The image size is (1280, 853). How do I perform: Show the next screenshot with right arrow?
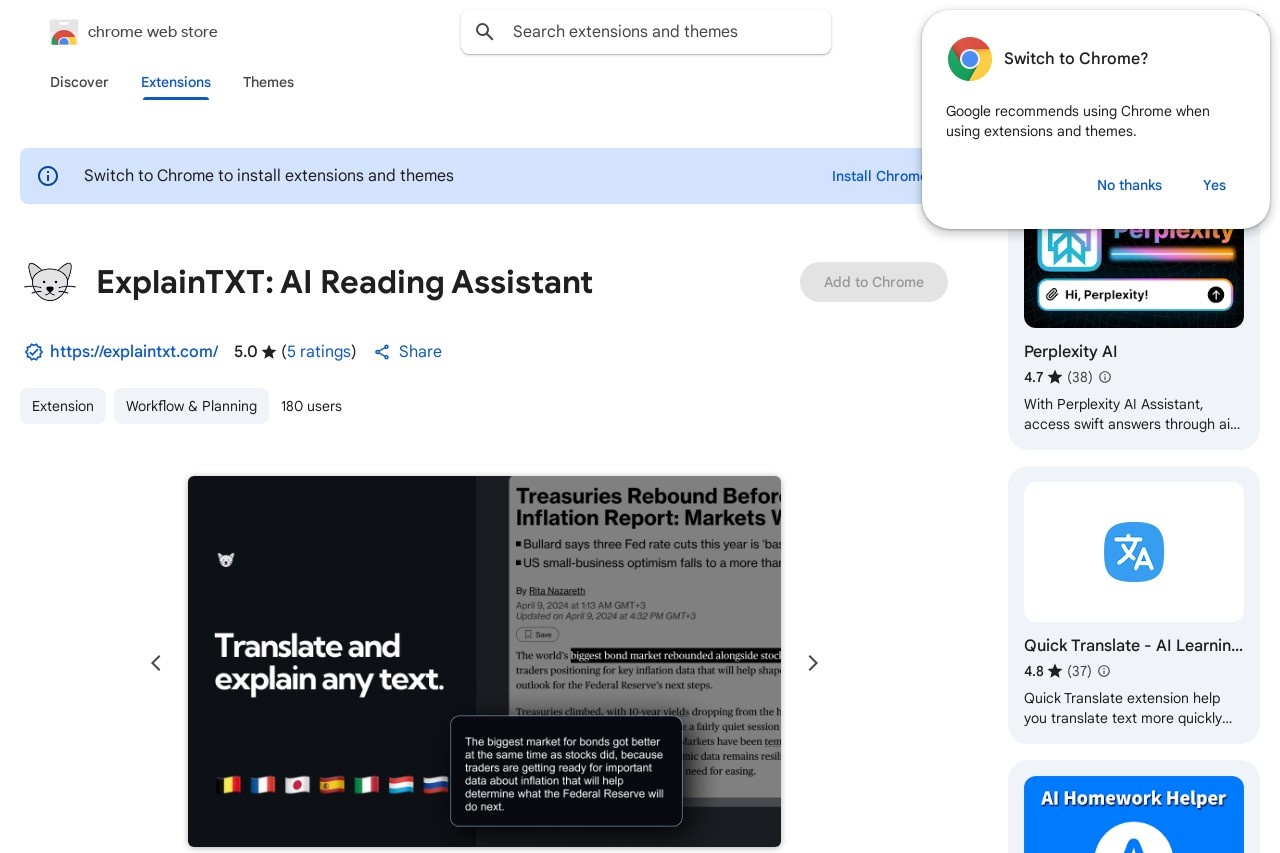click(x=813, y=663)
